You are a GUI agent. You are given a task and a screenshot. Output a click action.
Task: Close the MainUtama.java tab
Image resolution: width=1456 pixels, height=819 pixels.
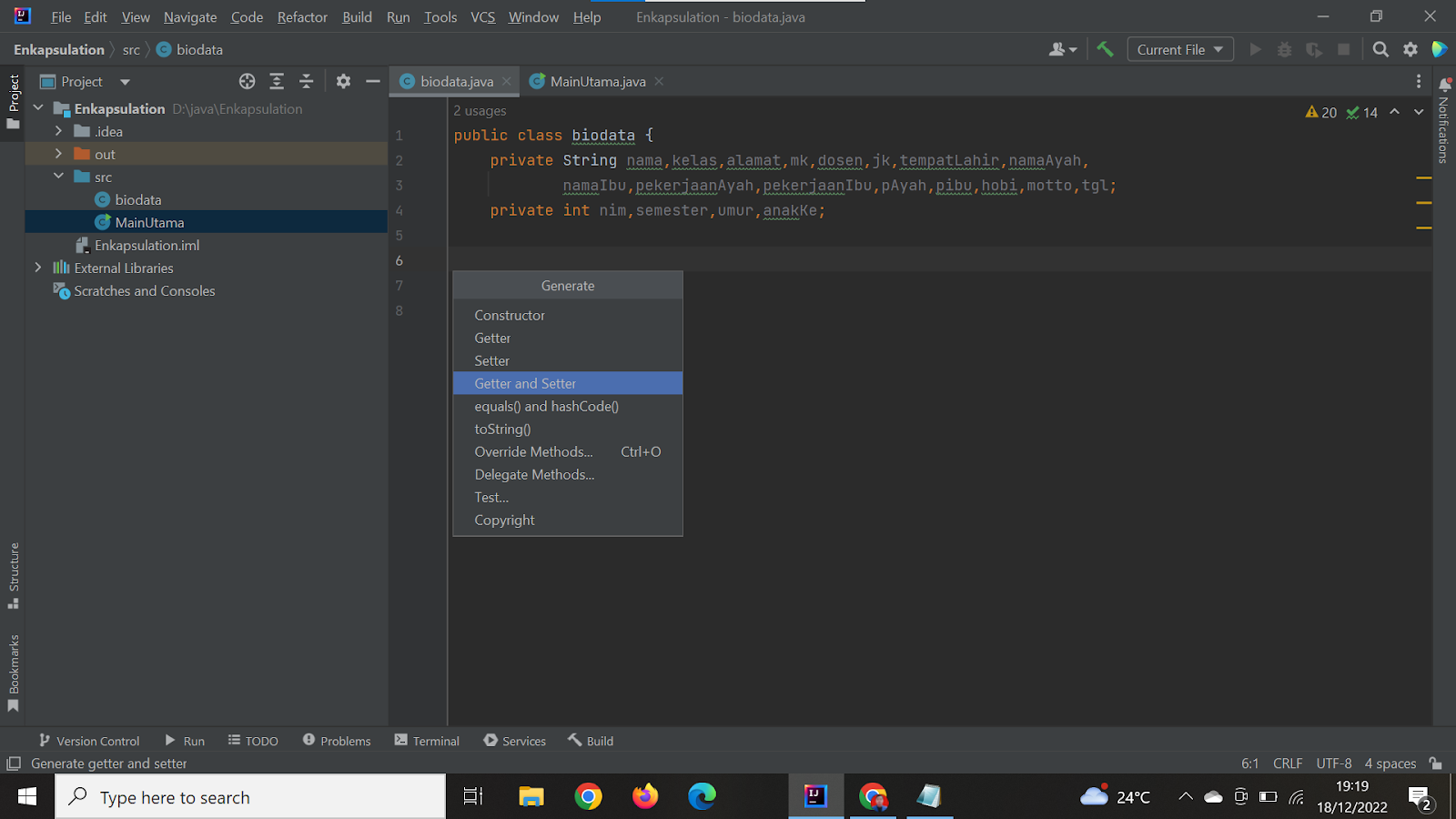point(659,81)
